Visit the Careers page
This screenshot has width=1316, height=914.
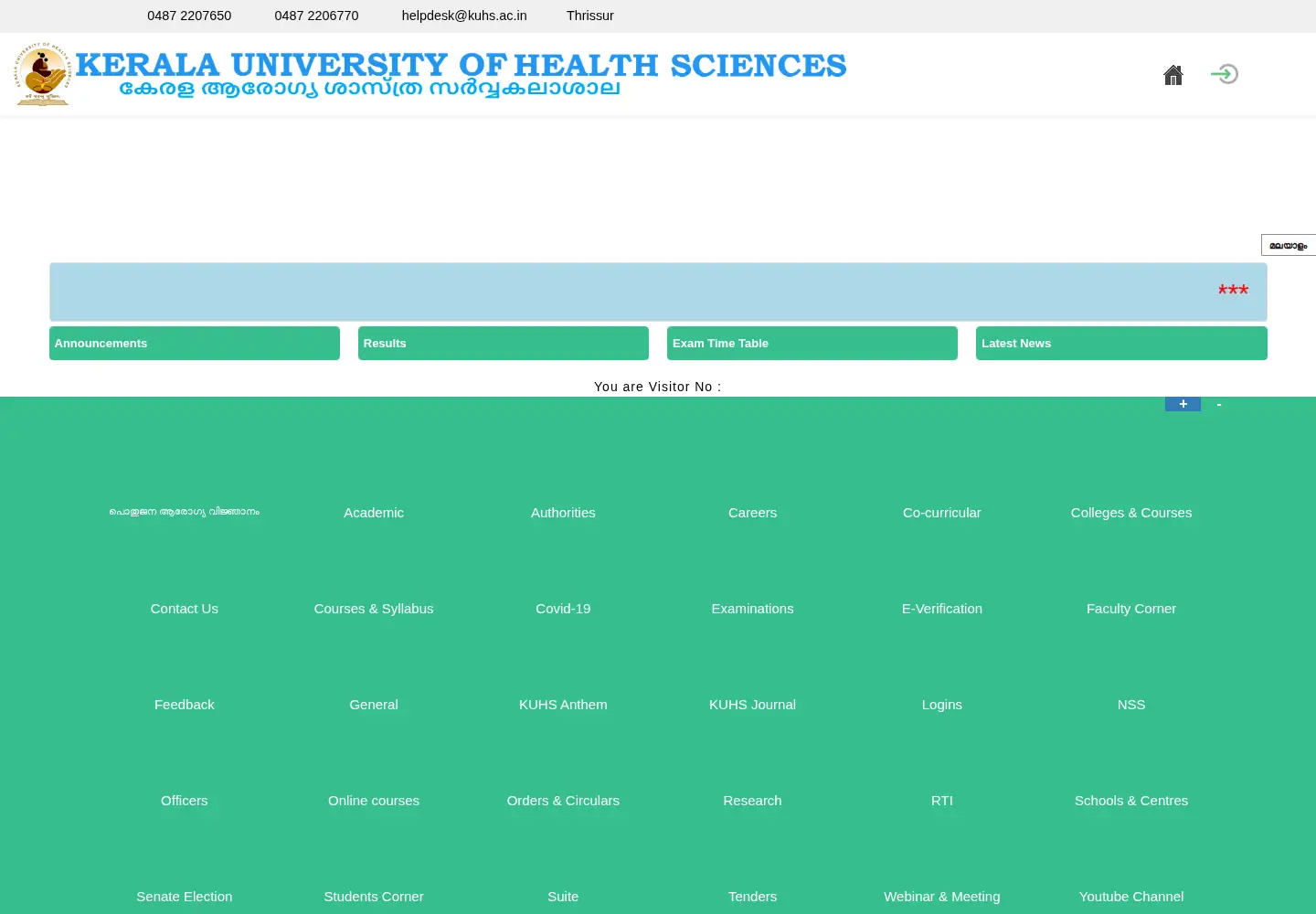[753, 513]
